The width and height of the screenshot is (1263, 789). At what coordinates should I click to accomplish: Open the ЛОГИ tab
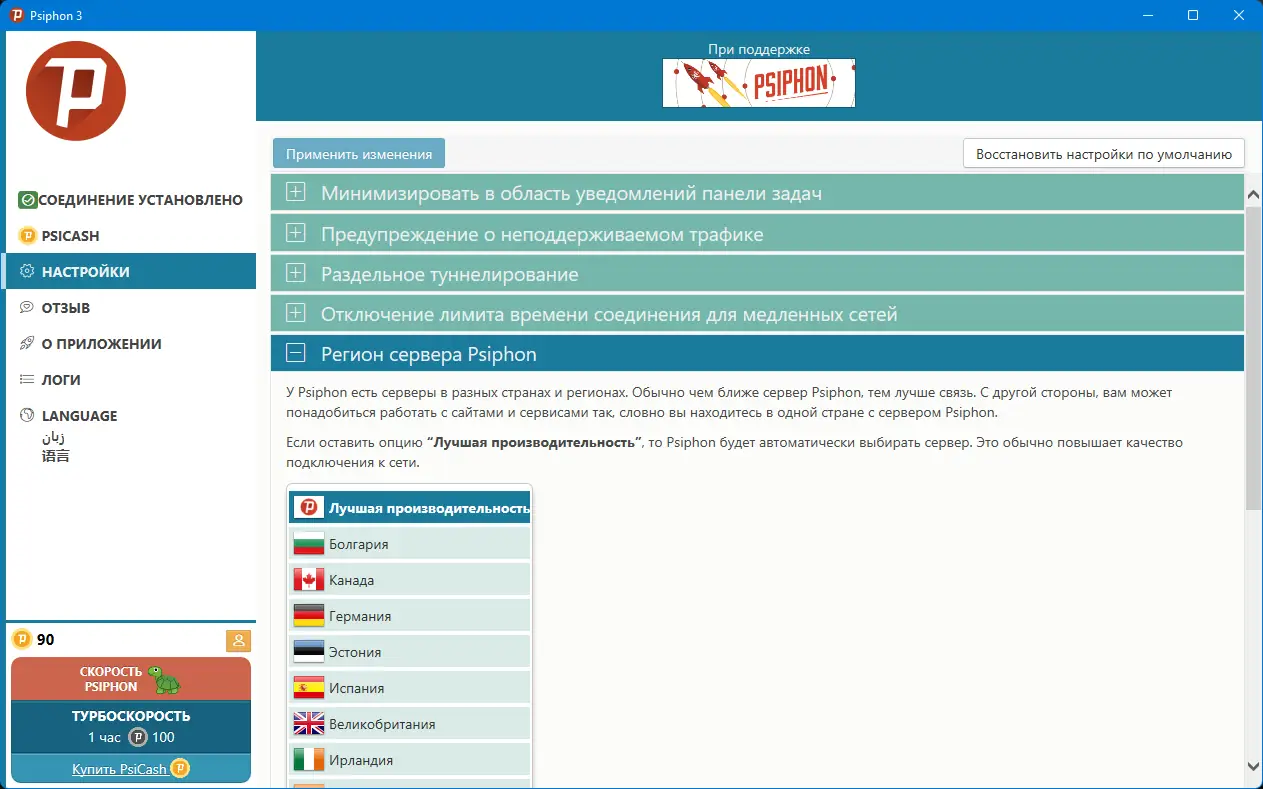pyautogui.click(x=130, y=380)
